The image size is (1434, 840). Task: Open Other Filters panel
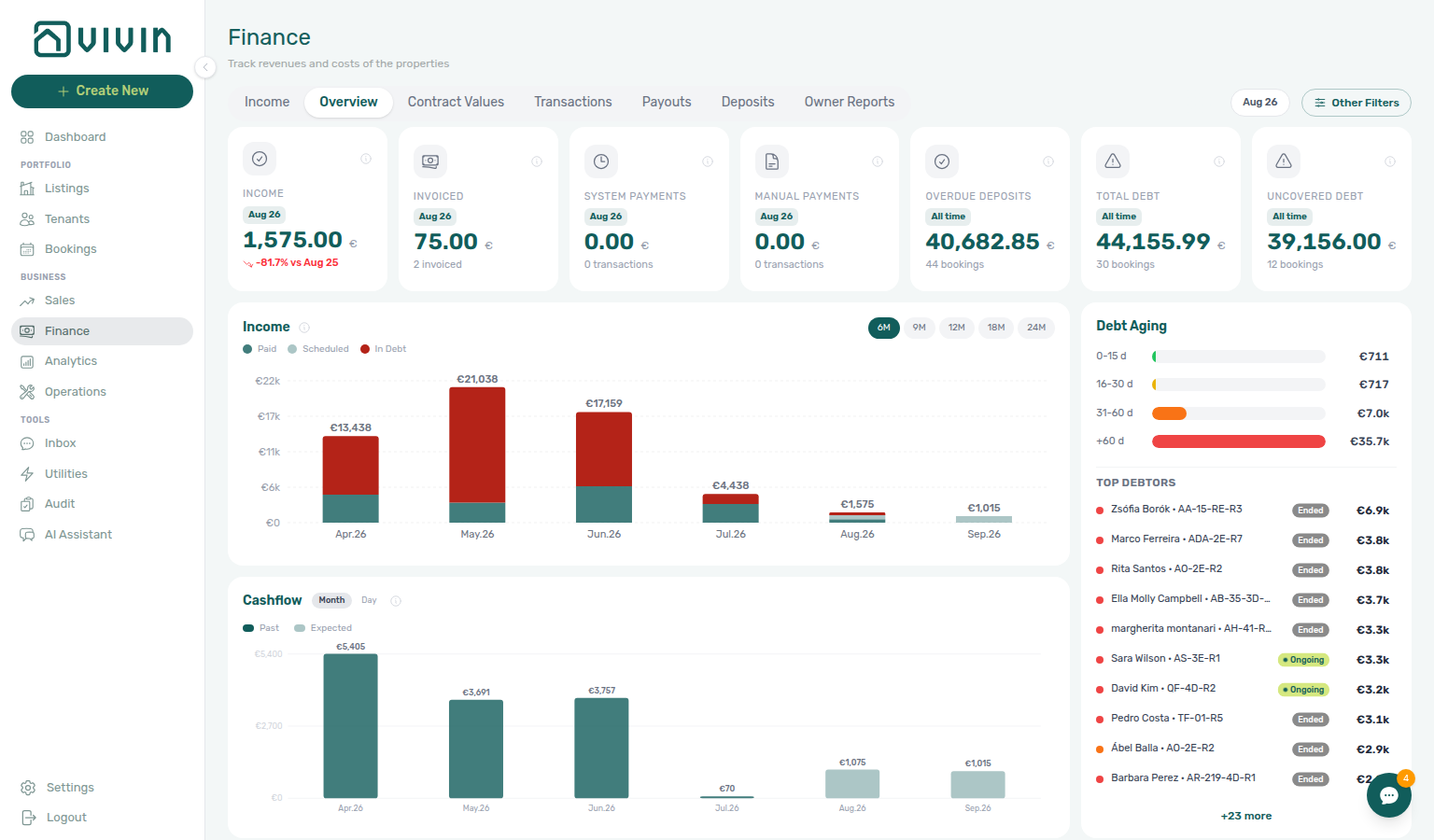pos(1357,103)
